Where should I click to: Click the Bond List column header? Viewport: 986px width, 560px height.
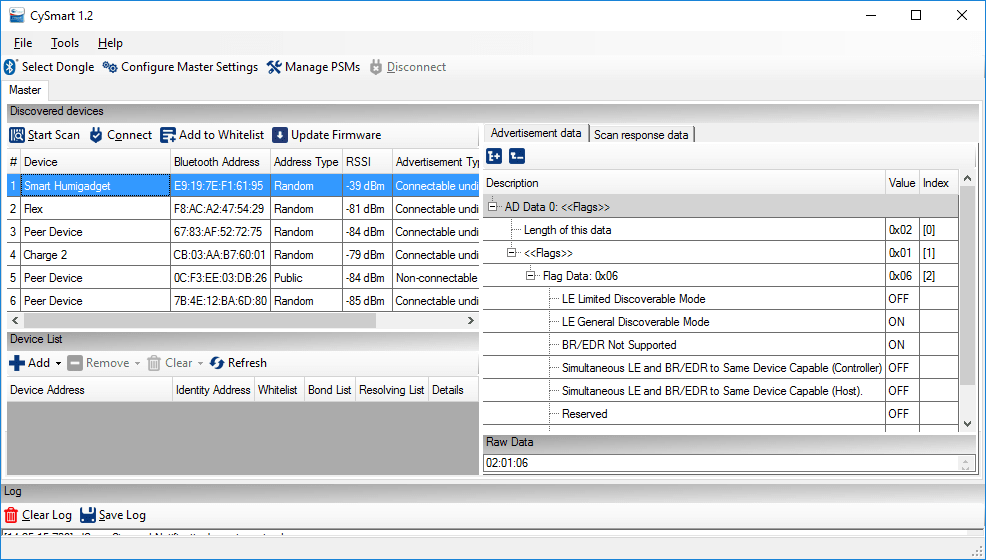[330, 390]
